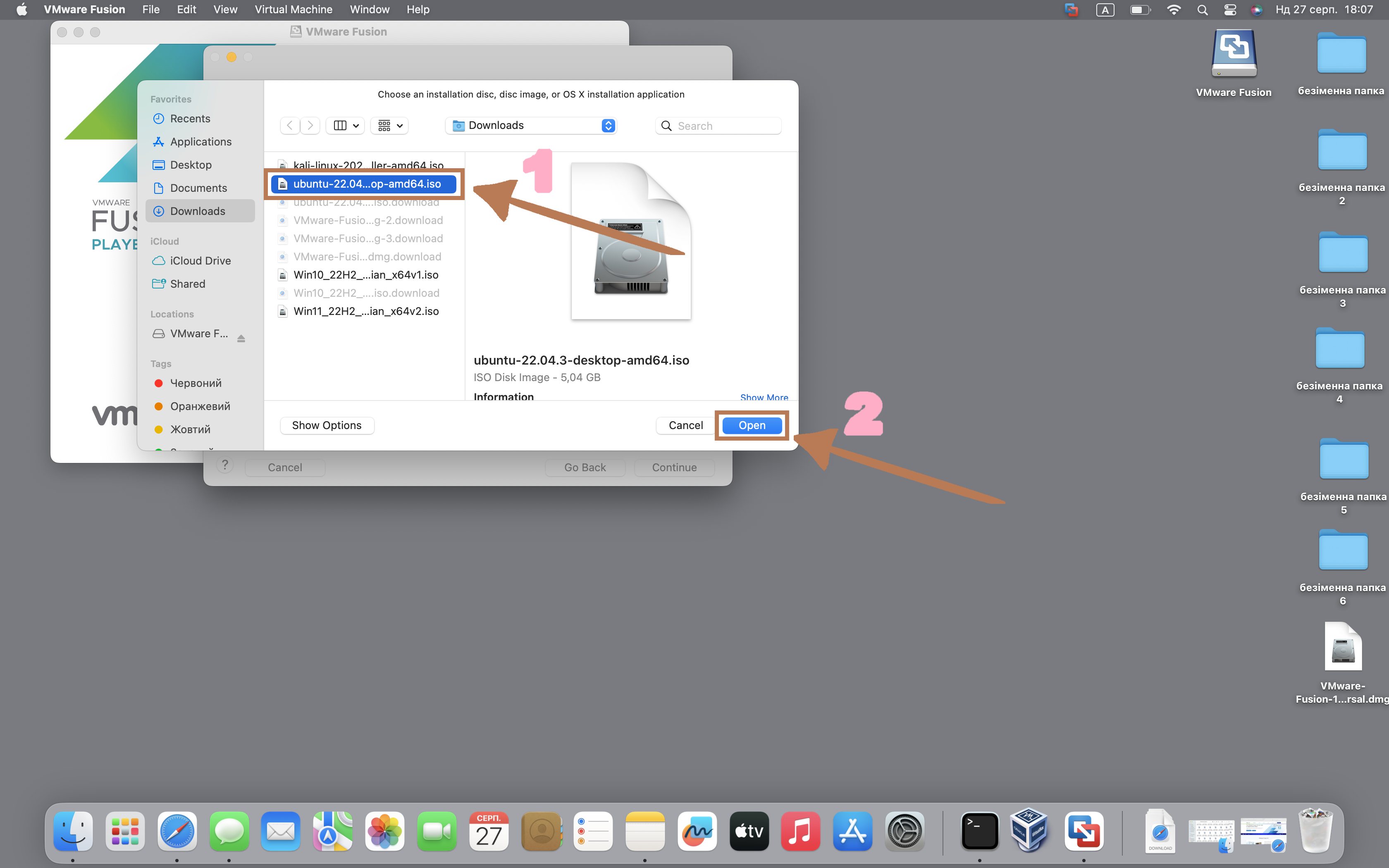Select Recents in sidebar
Screen dimensions: 1389x868
(200, 118)
